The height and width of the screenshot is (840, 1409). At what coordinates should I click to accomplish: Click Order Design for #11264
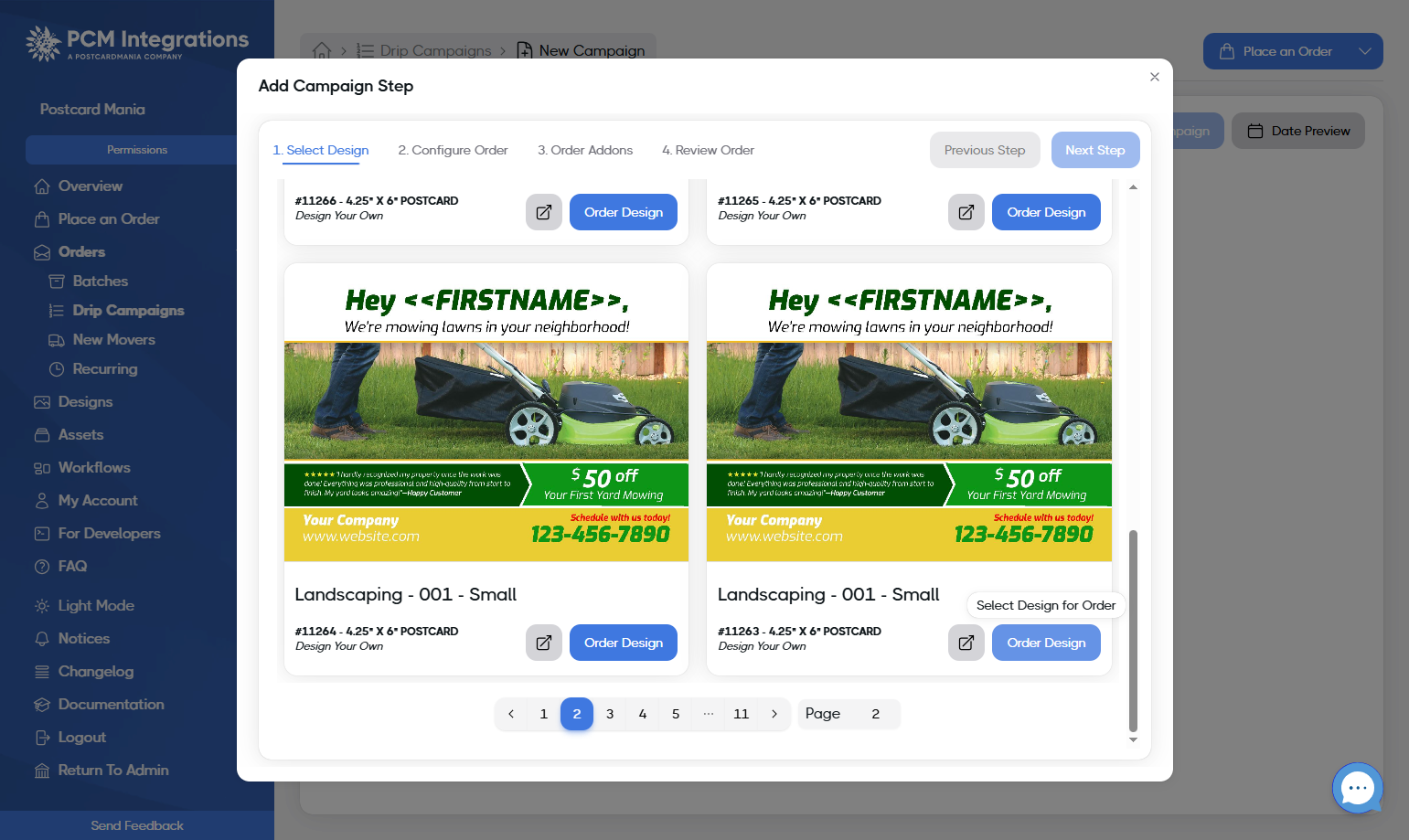coord(624,643)
